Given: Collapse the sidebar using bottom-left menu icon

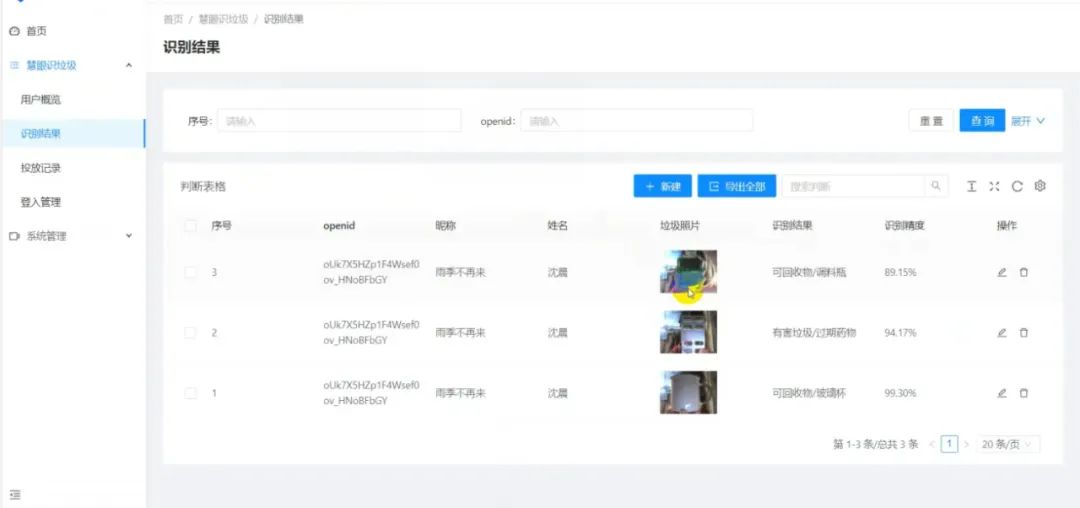Looking at the screenshot, I should coord(14,494).
